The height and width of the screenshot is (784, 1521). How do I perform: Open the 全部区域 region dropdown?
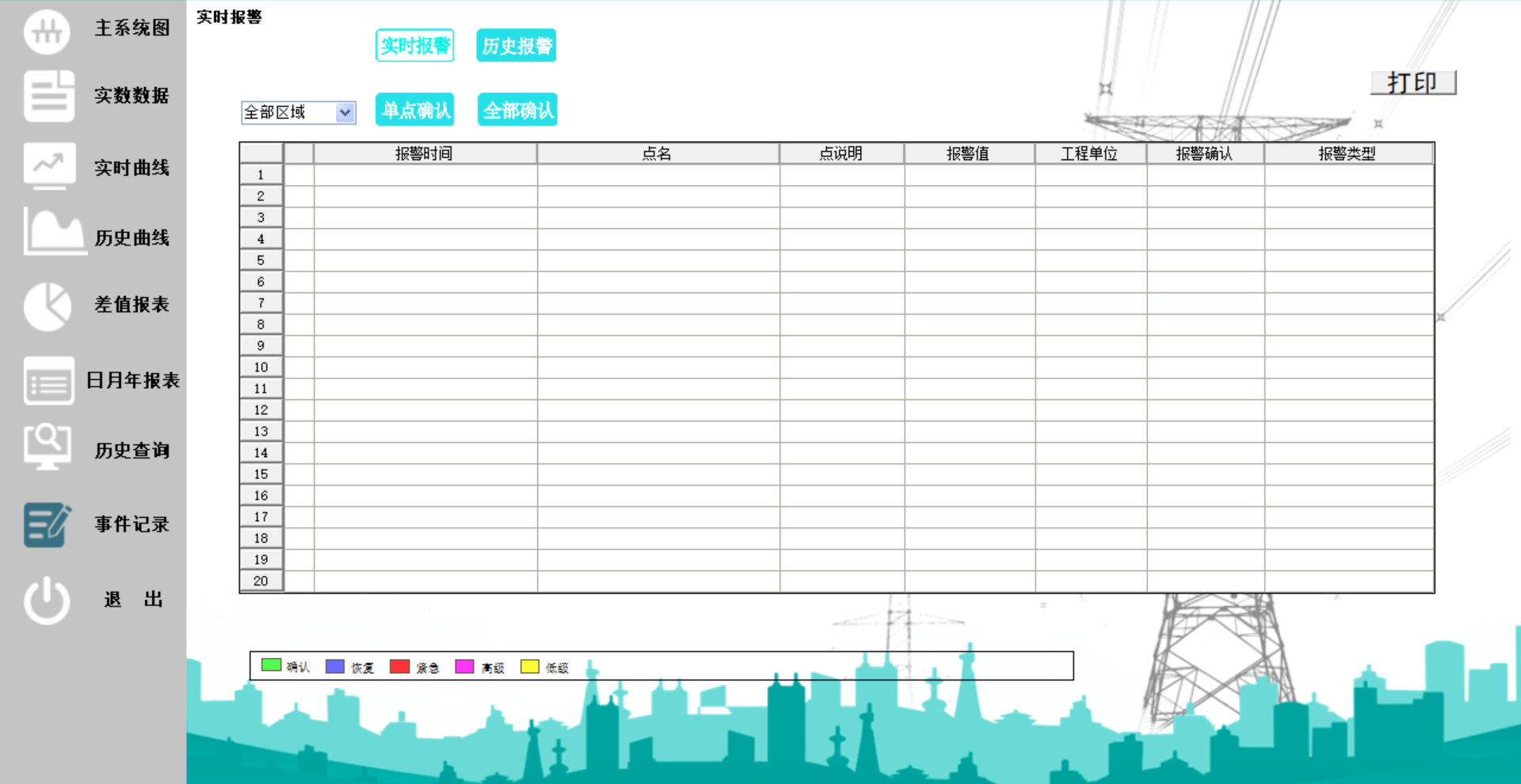pos(293,112)
